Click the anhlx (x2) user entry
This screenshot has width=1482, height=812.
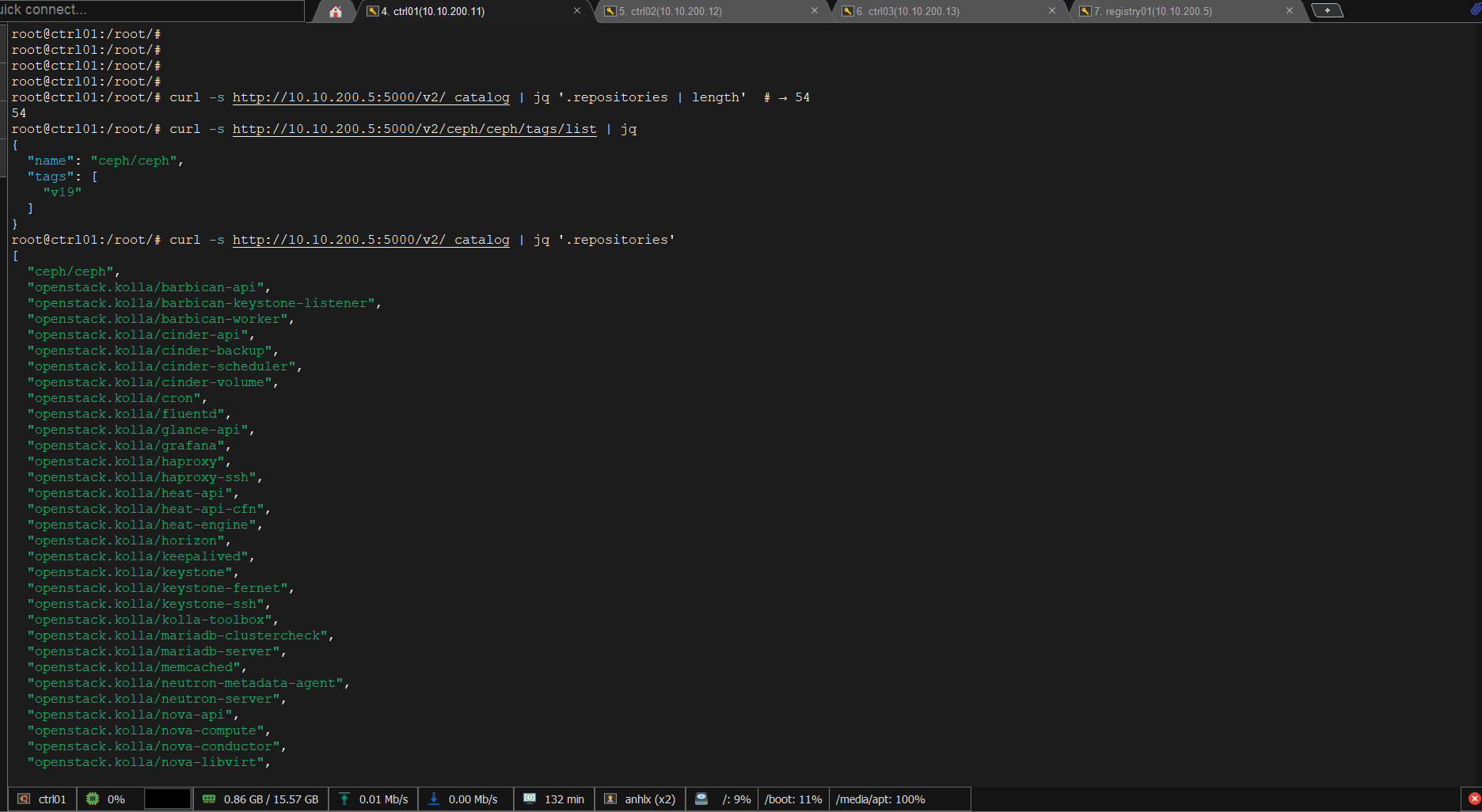pos(650,799)
